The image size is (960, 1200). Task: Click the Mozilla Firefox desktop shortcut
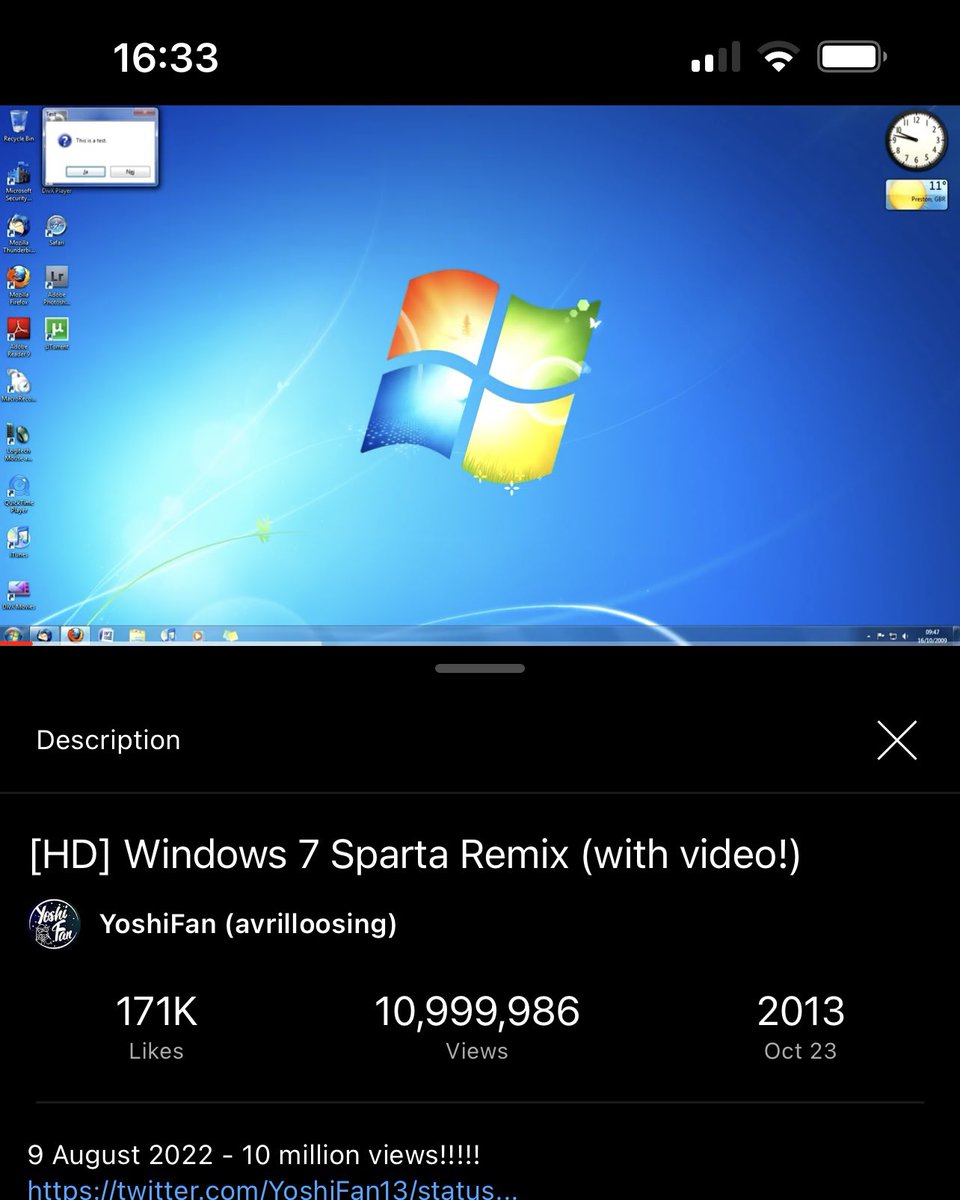point(18,286)
